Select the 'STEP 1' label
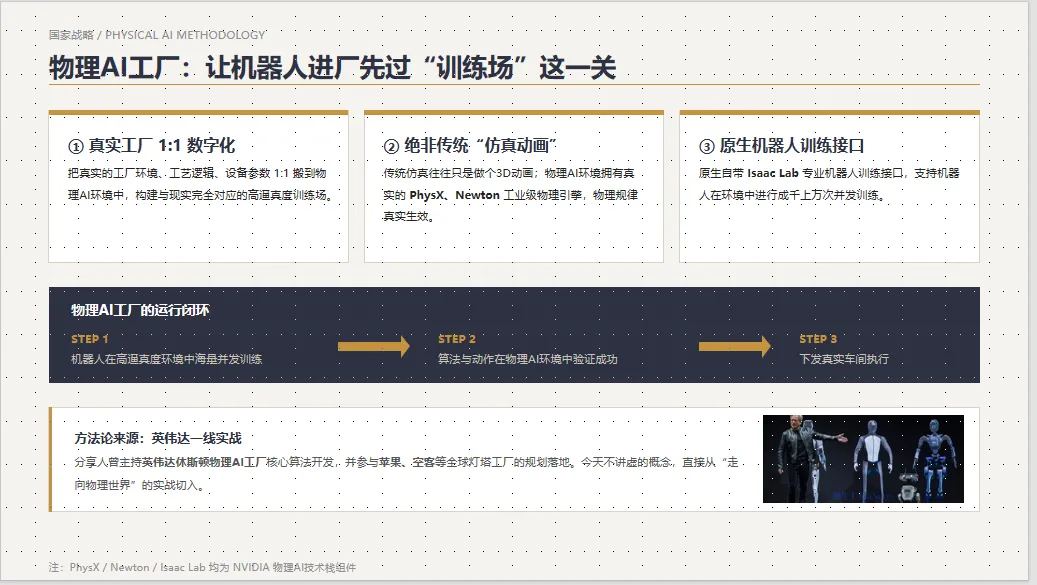Image resolution: width=1037 pixels, height=585 pixels. pyautogui.click(x=89, y=339)
